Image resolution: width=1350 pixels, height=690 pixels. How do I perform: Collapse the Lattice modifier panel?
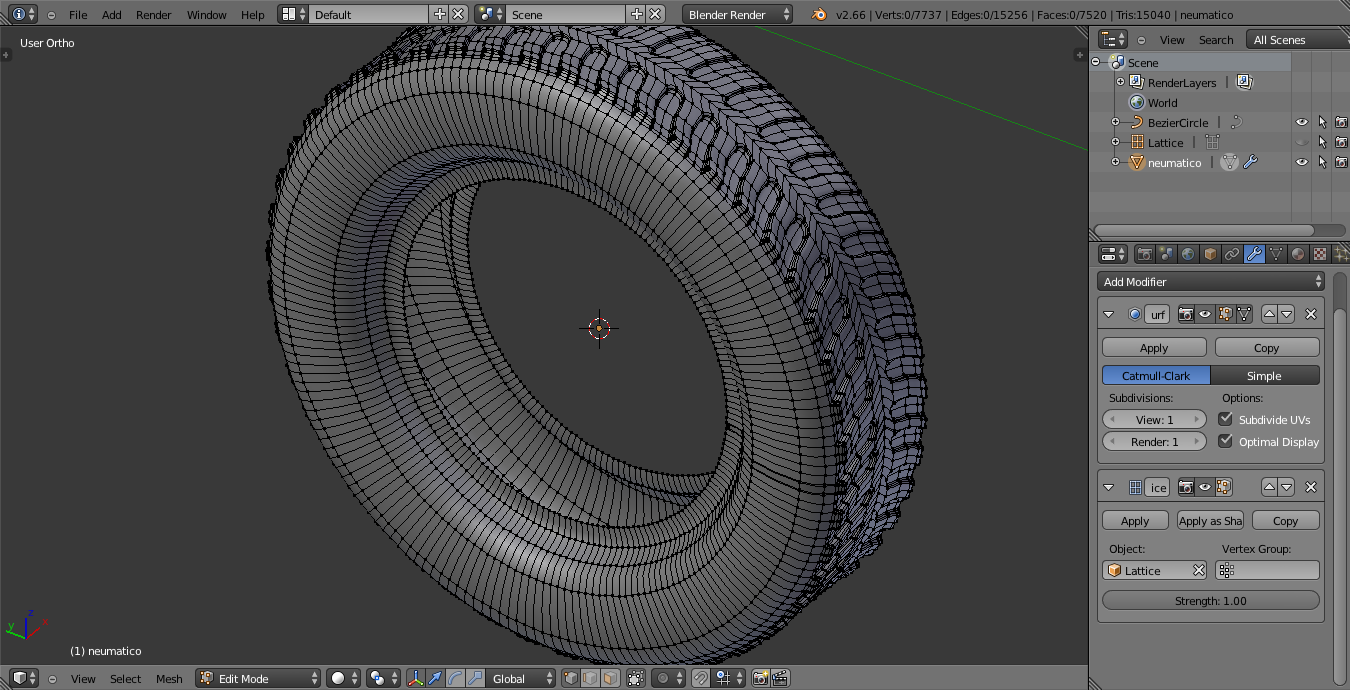(1108, 487)
